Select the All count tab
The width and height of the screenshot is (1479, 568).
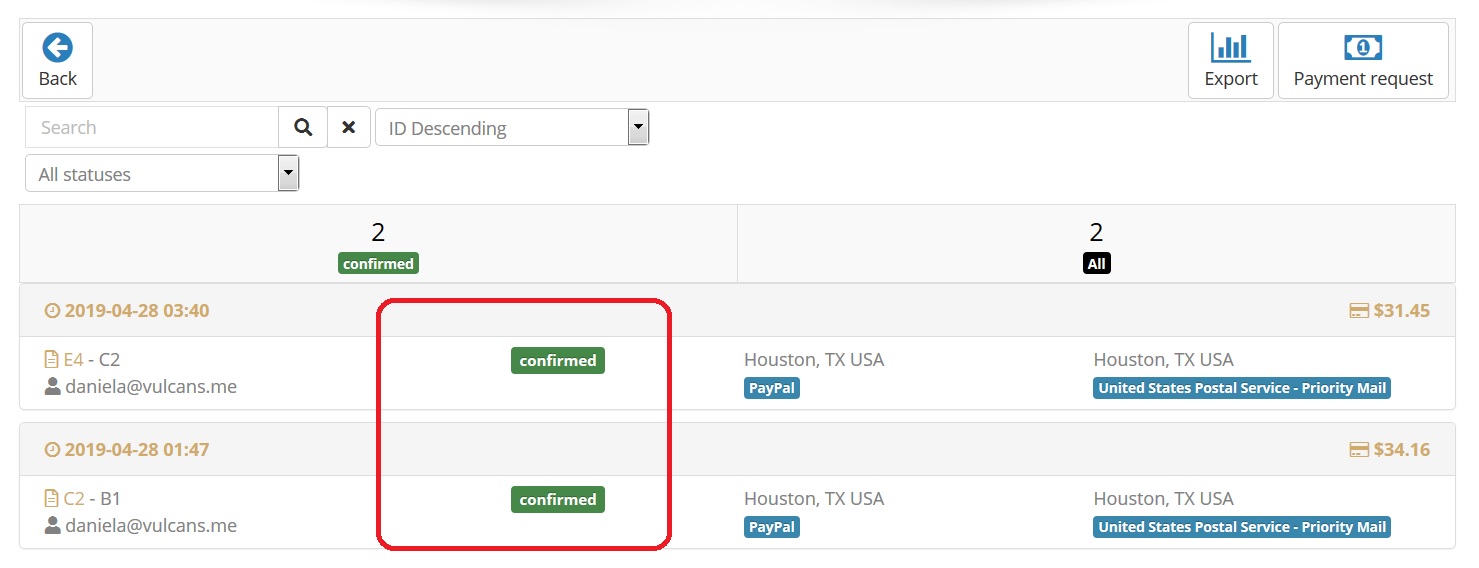tap(1096, 244)
